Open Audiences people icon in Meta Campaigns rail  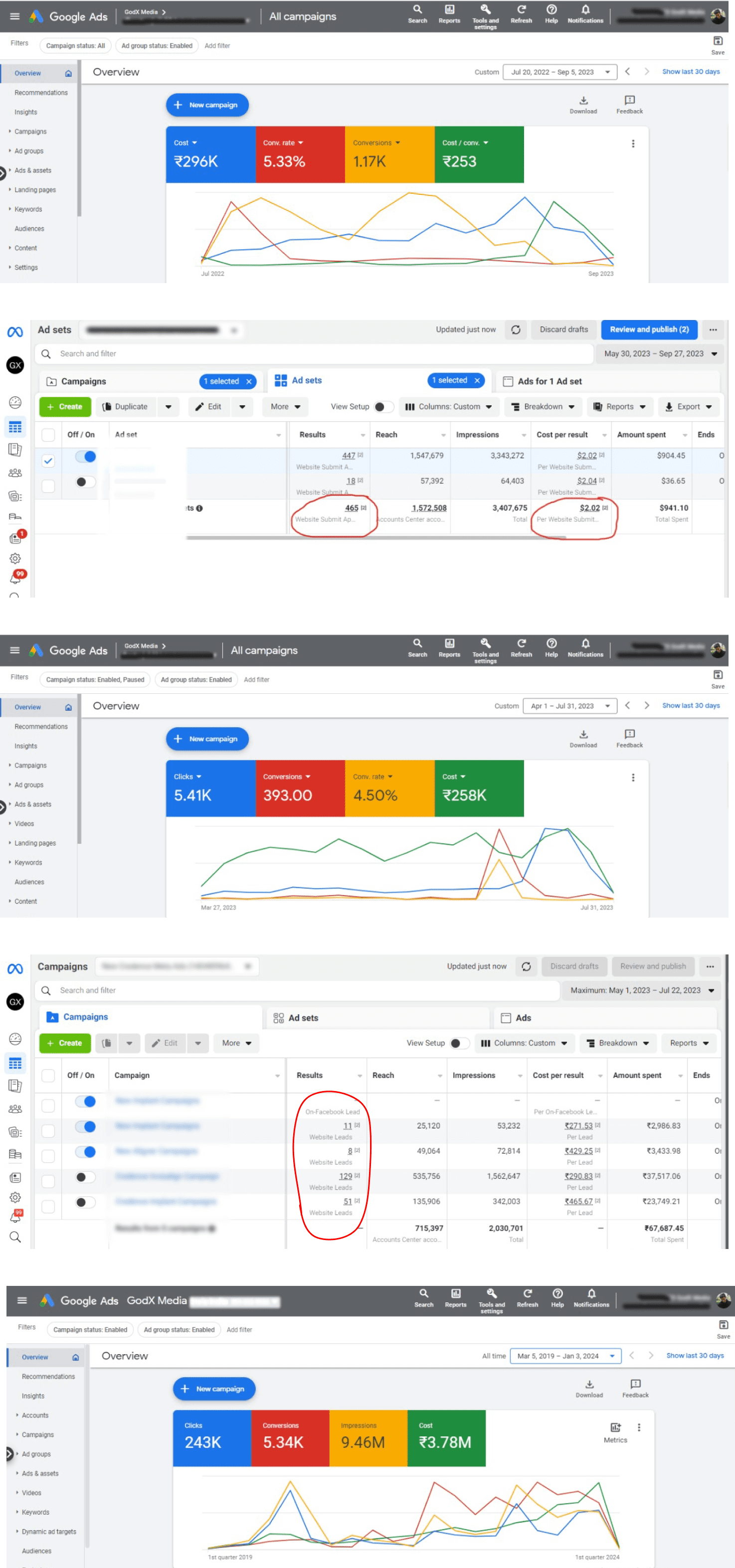click(x=15, y=1108)
